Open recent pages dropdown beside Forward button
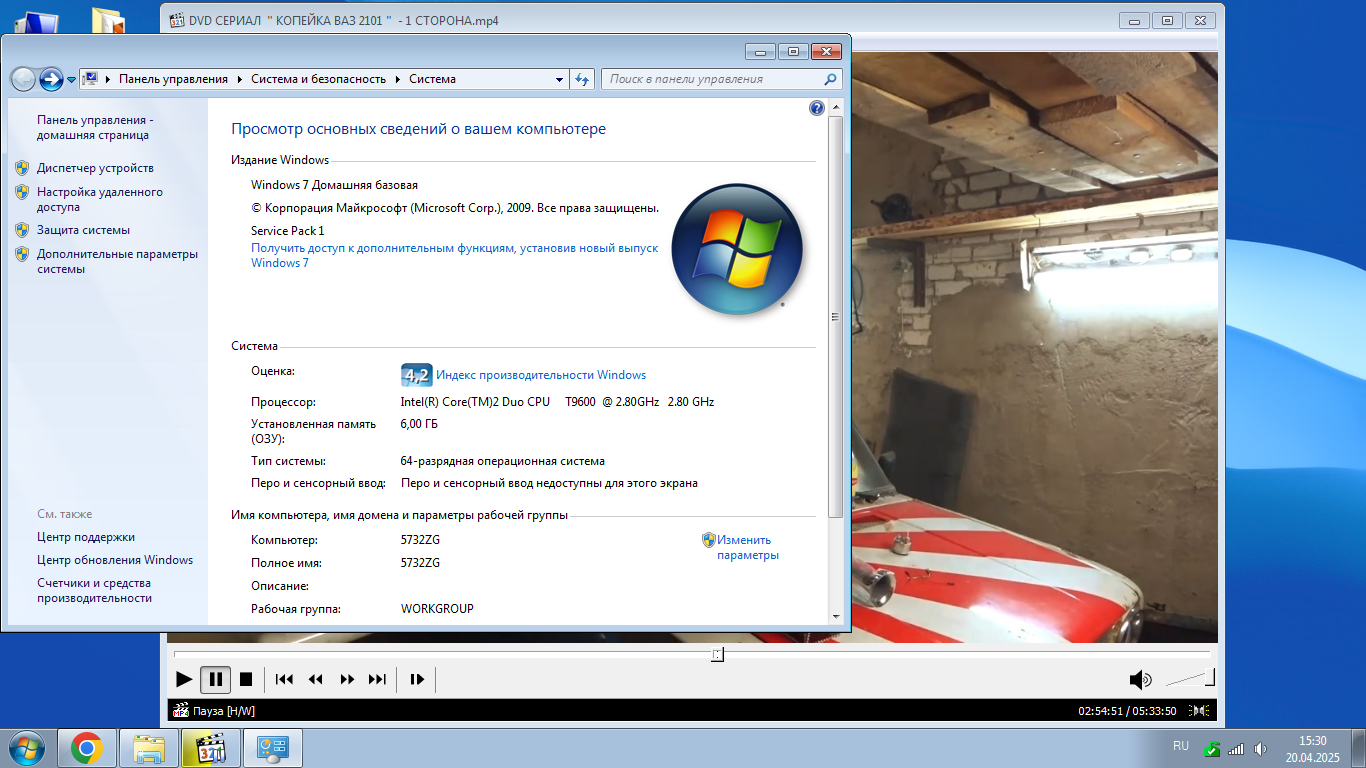The image size is (1366, 768). 71,80
